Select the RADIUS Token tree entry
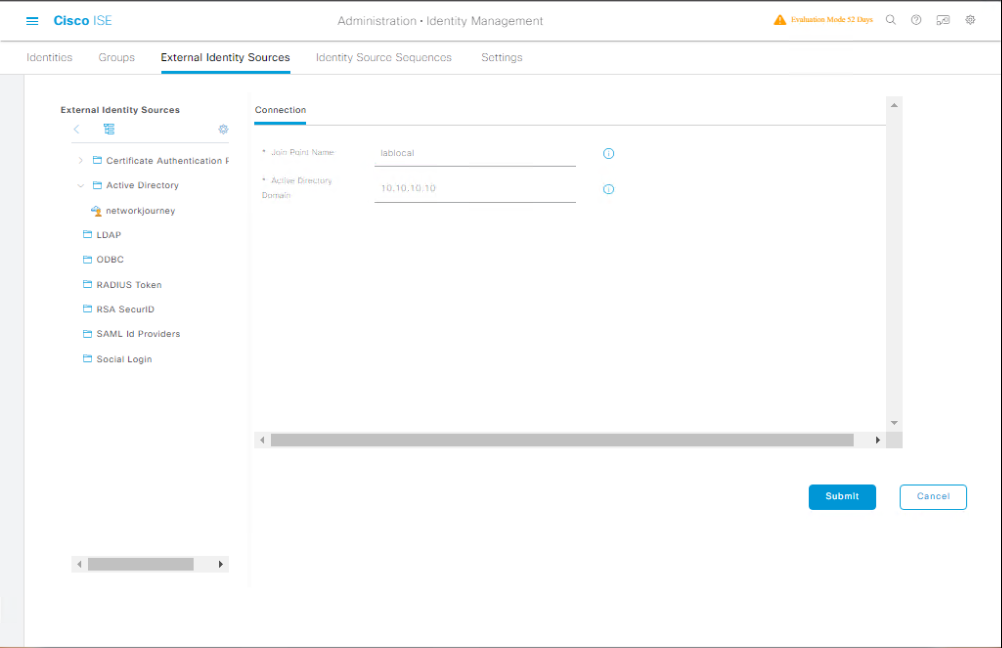1002x648 pixels. 129,285
